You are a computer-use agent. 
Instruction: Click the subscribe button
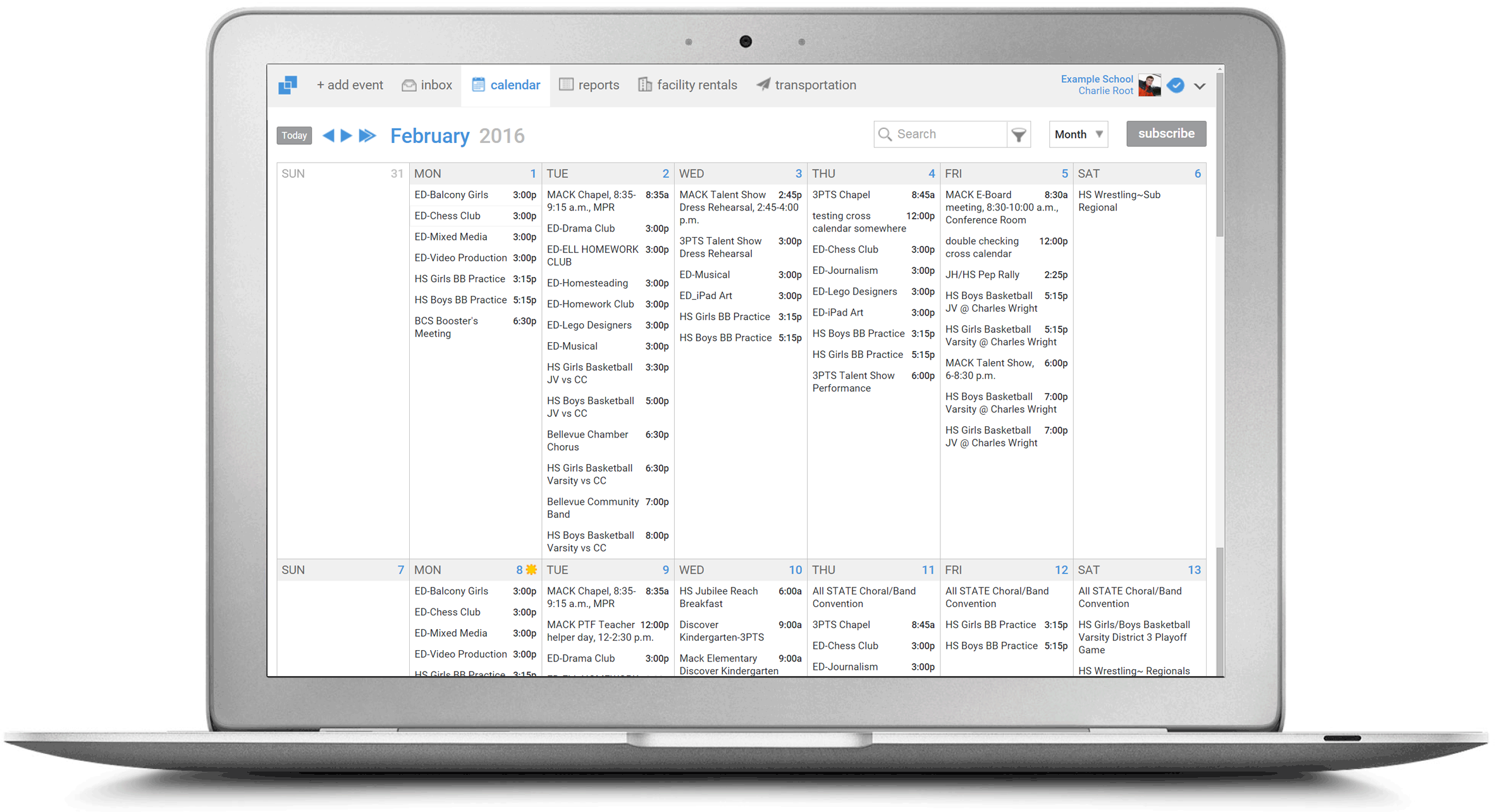point(1166,133)
